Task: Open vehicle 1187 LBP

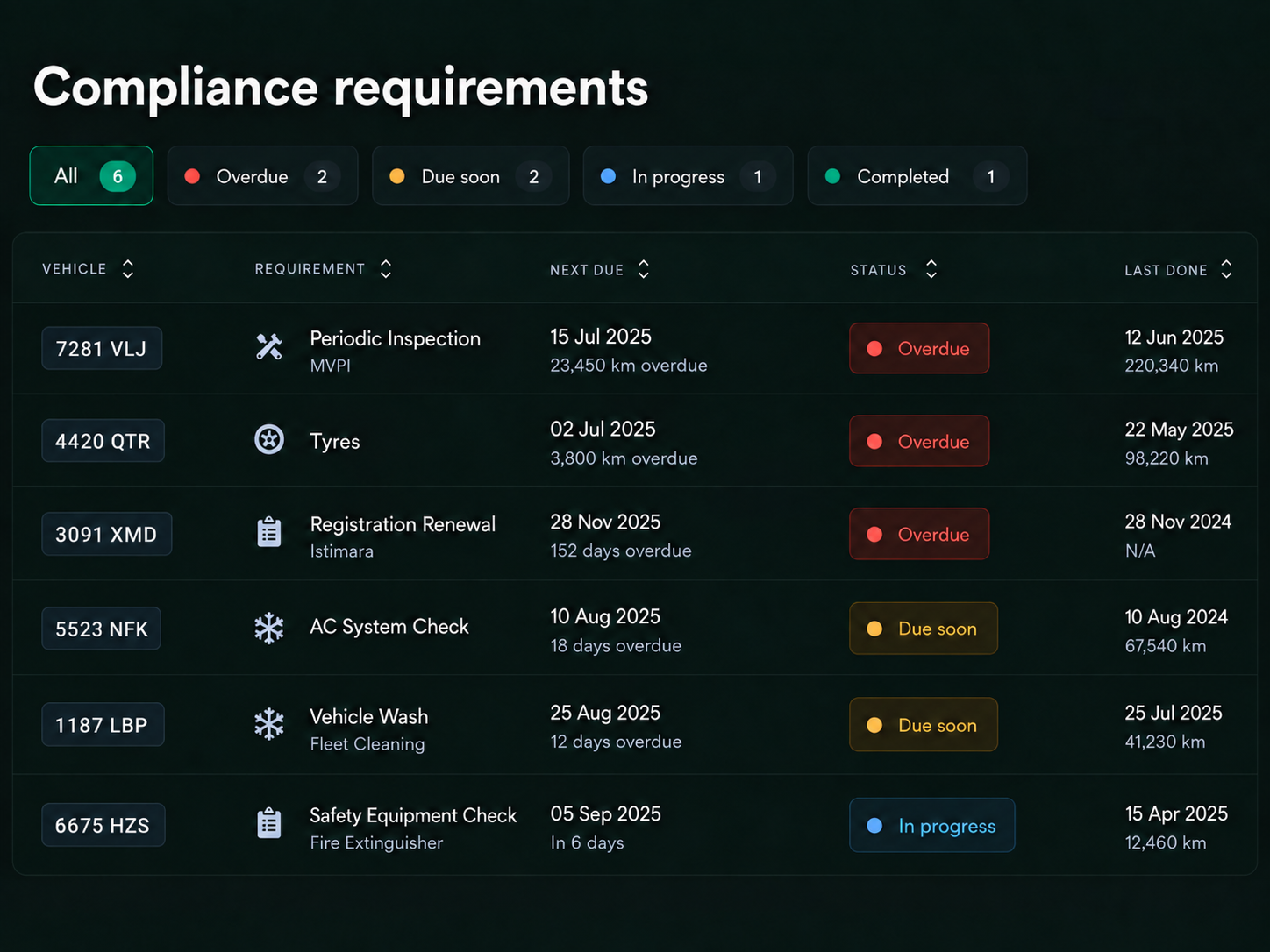Action: [x=103, y=724]
